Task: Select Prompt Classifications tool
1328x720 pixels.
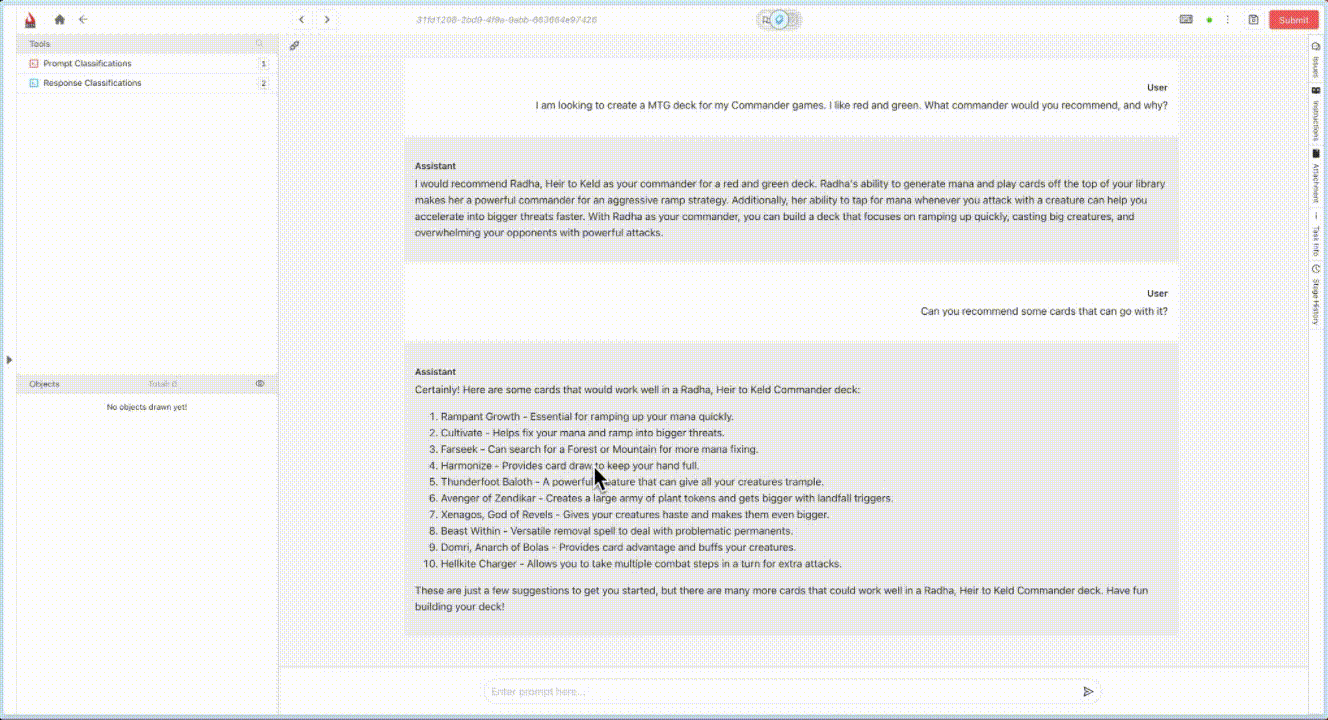Action: tap(147, 64)
